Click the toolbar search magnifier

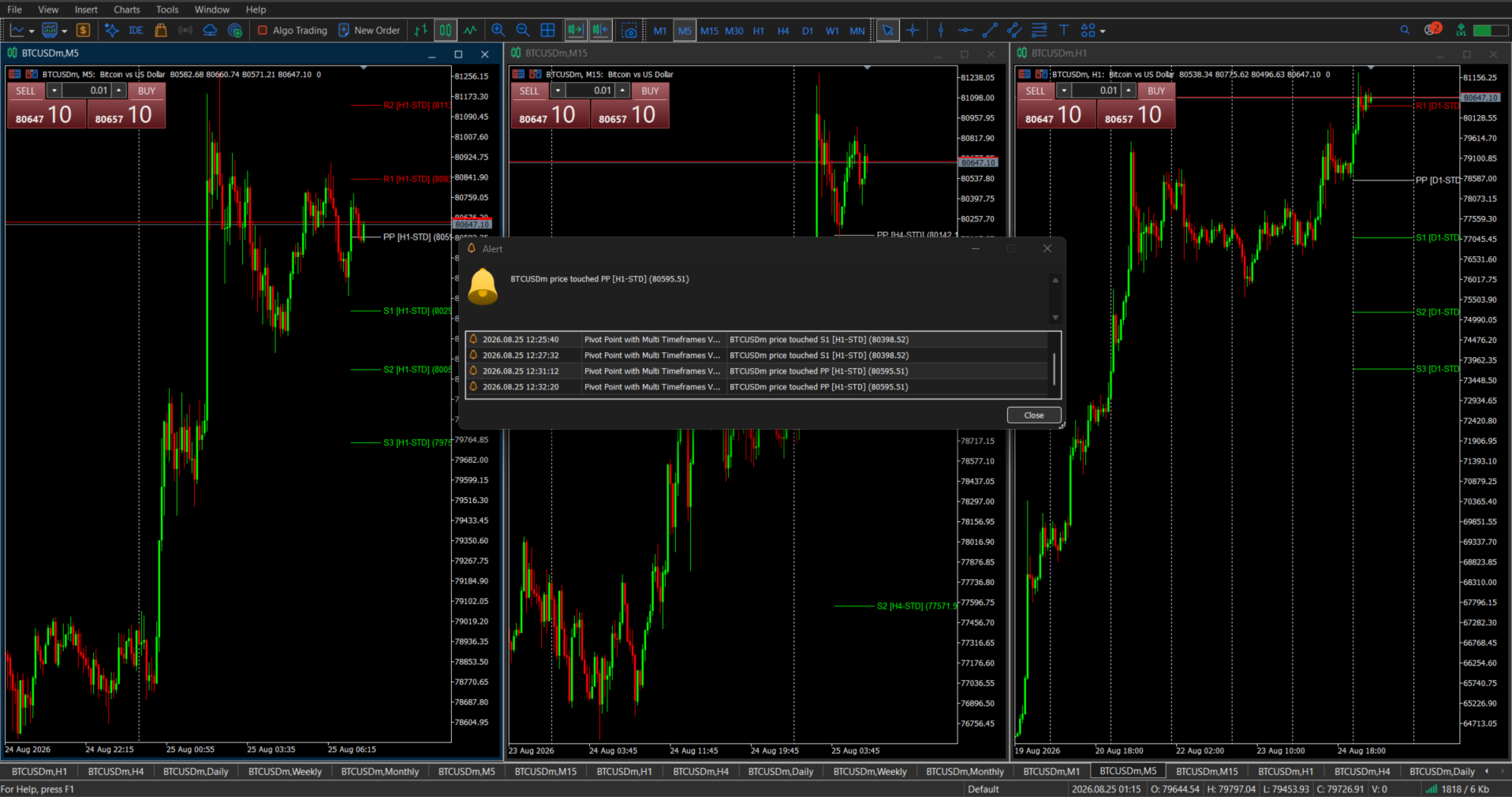[x=1405, y=30]
